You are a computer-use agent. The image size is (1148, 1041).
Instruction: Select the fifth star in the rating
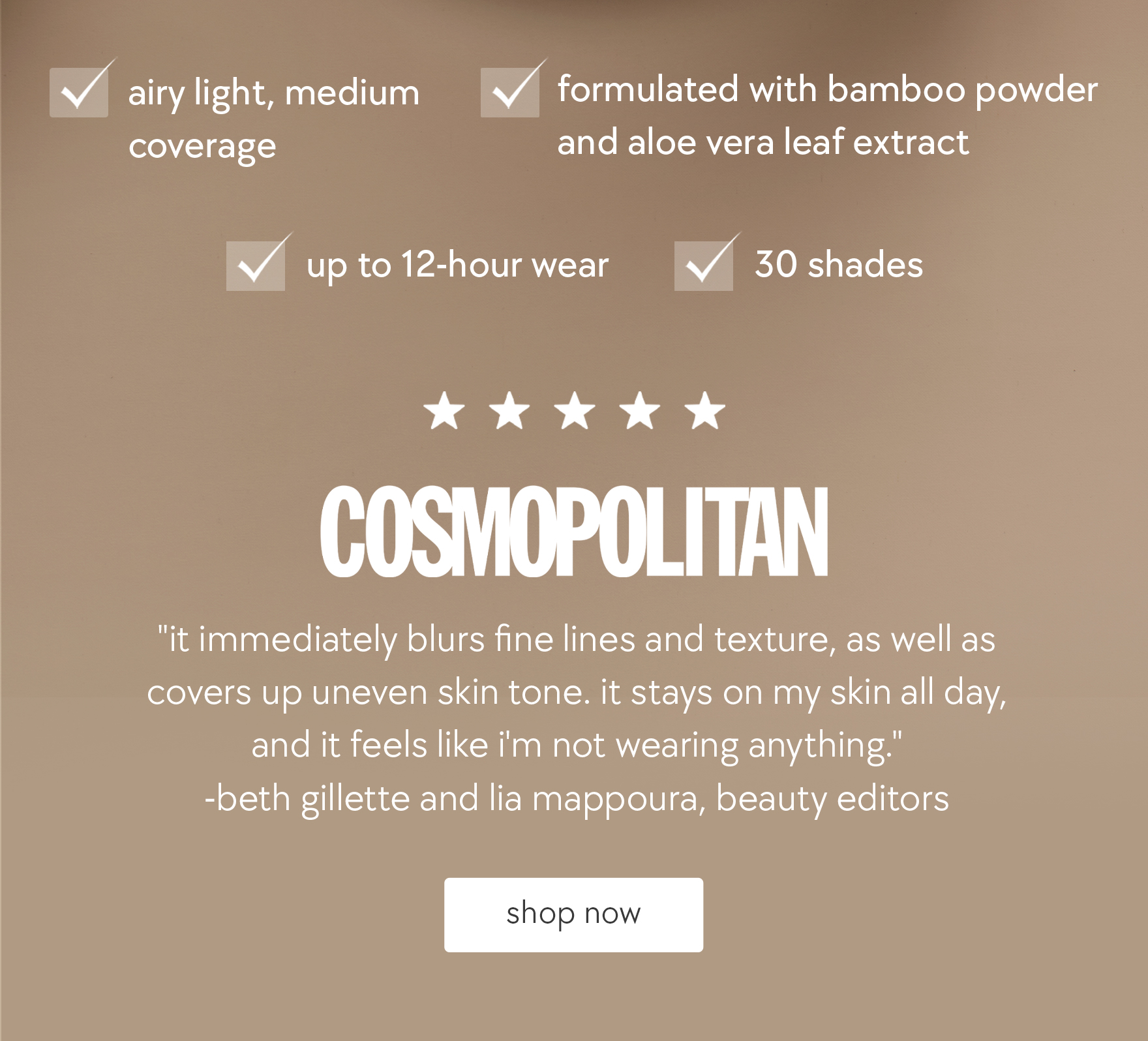[x=704, y=409]
